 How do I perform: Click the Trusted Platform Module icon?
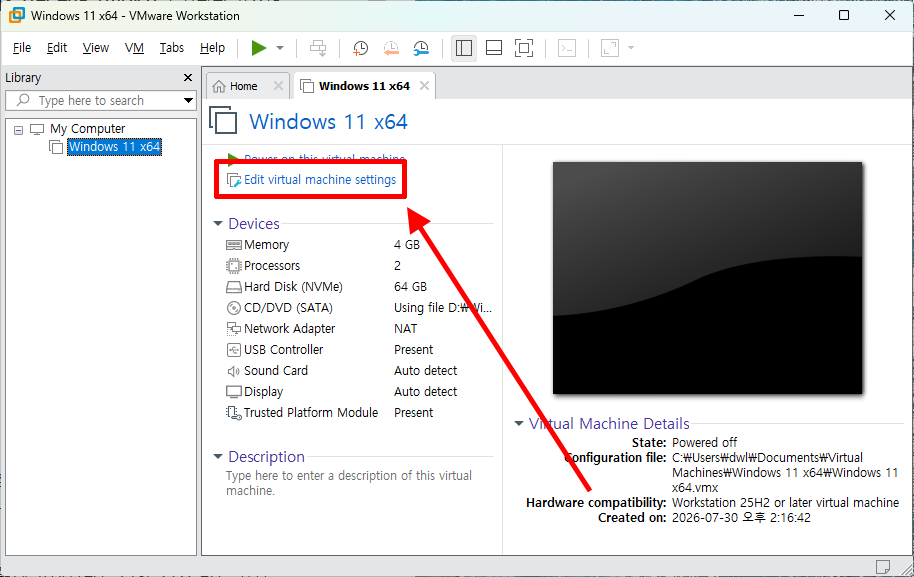pyautogui.click(x=234, y=413)
